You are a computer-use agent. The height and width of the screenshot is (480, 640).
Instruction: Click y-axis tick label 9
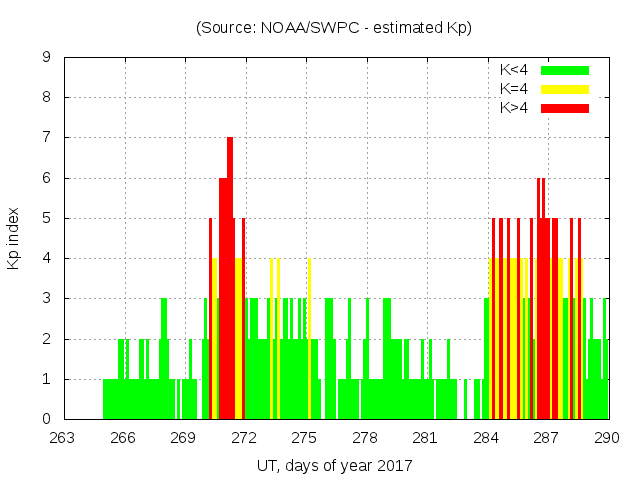46,57
